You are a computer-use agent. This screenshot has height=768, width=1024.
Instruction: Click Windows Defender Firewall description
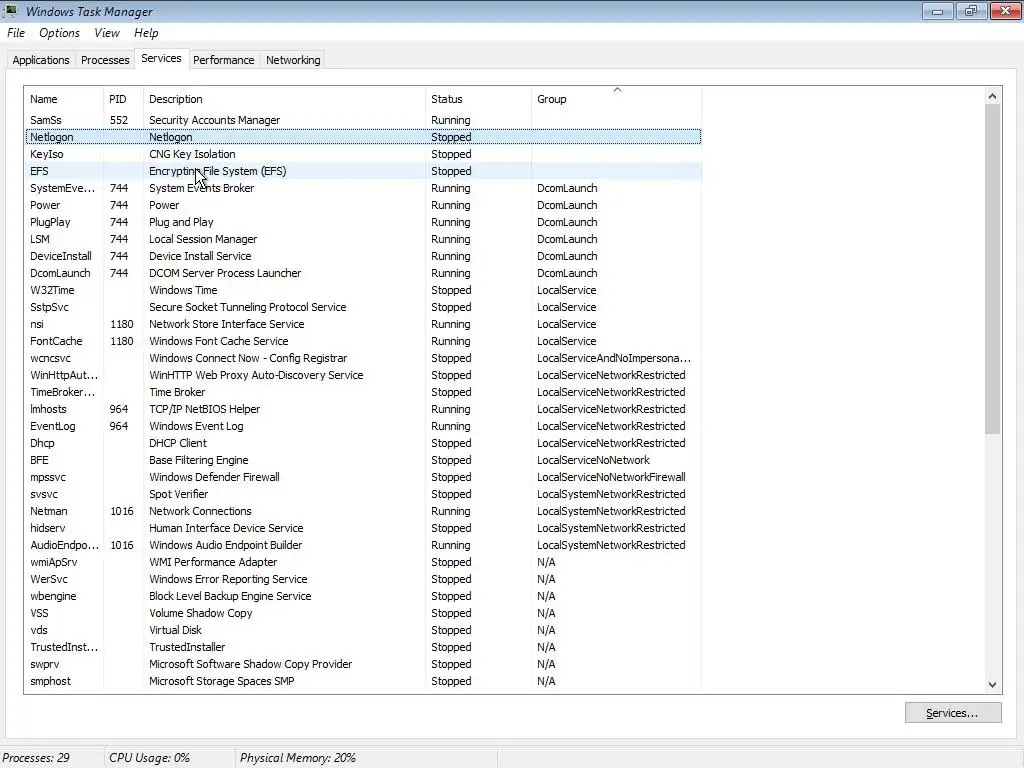tap(214, 477)
